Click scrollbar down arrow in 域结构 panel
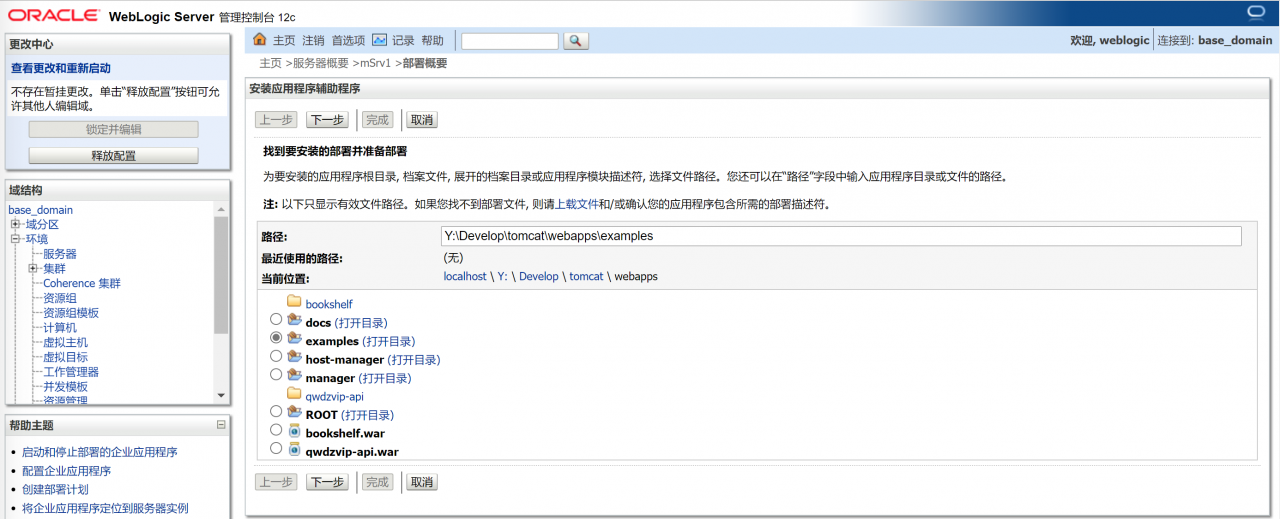Viewport: 1280px width, 519px height. pos(221,396)
